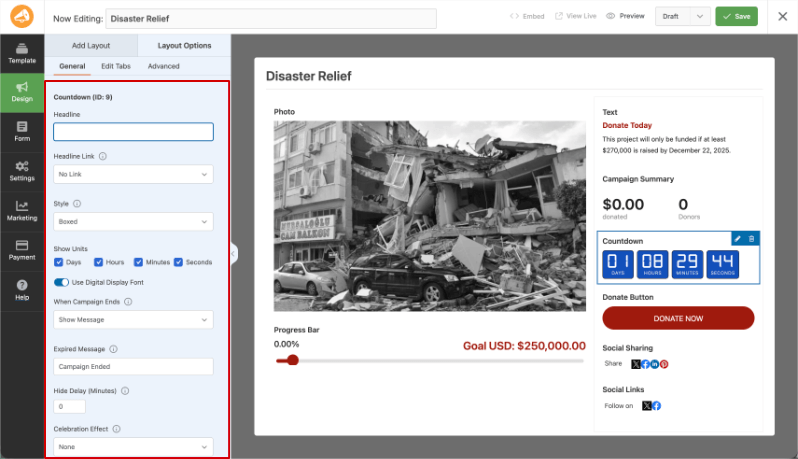Click the red progress bar handle

[293, 360]
